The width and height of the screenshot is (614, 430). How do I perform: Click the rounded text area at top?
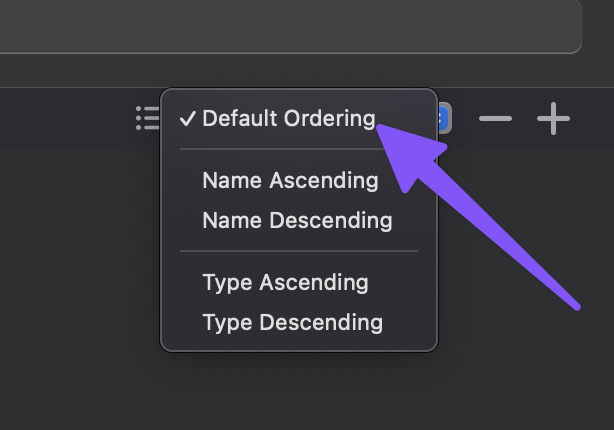[x=290, y=26]
